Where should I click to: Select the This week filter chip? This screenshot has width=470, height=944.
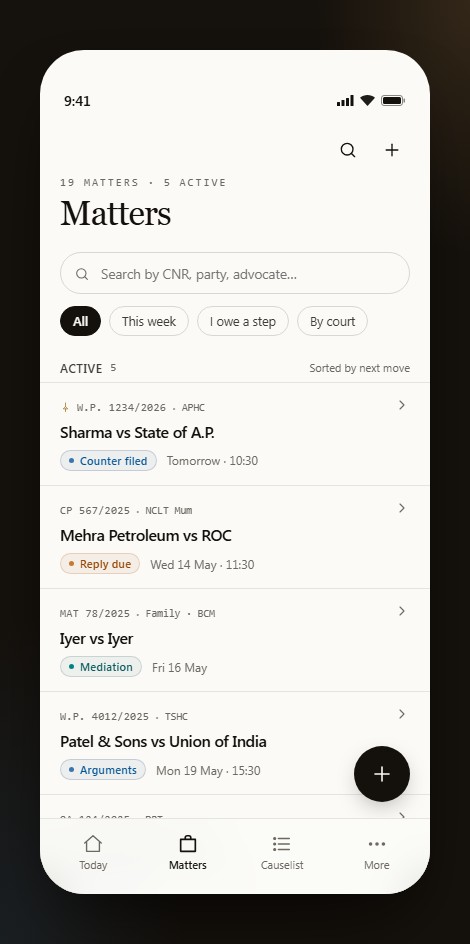coord(149,321)
